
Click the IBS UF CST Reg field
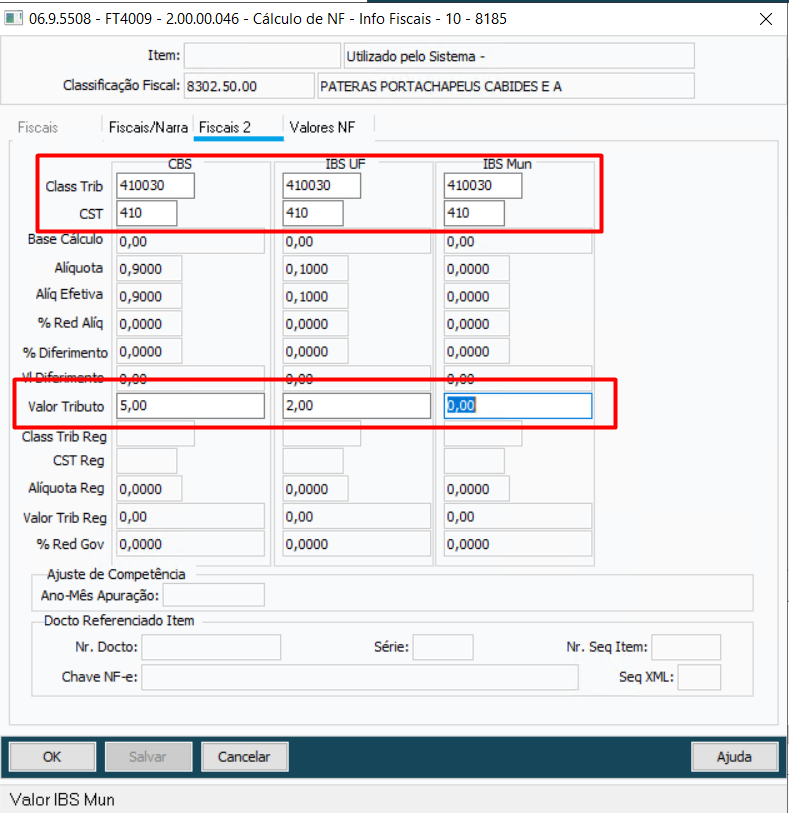click(313, 460)
